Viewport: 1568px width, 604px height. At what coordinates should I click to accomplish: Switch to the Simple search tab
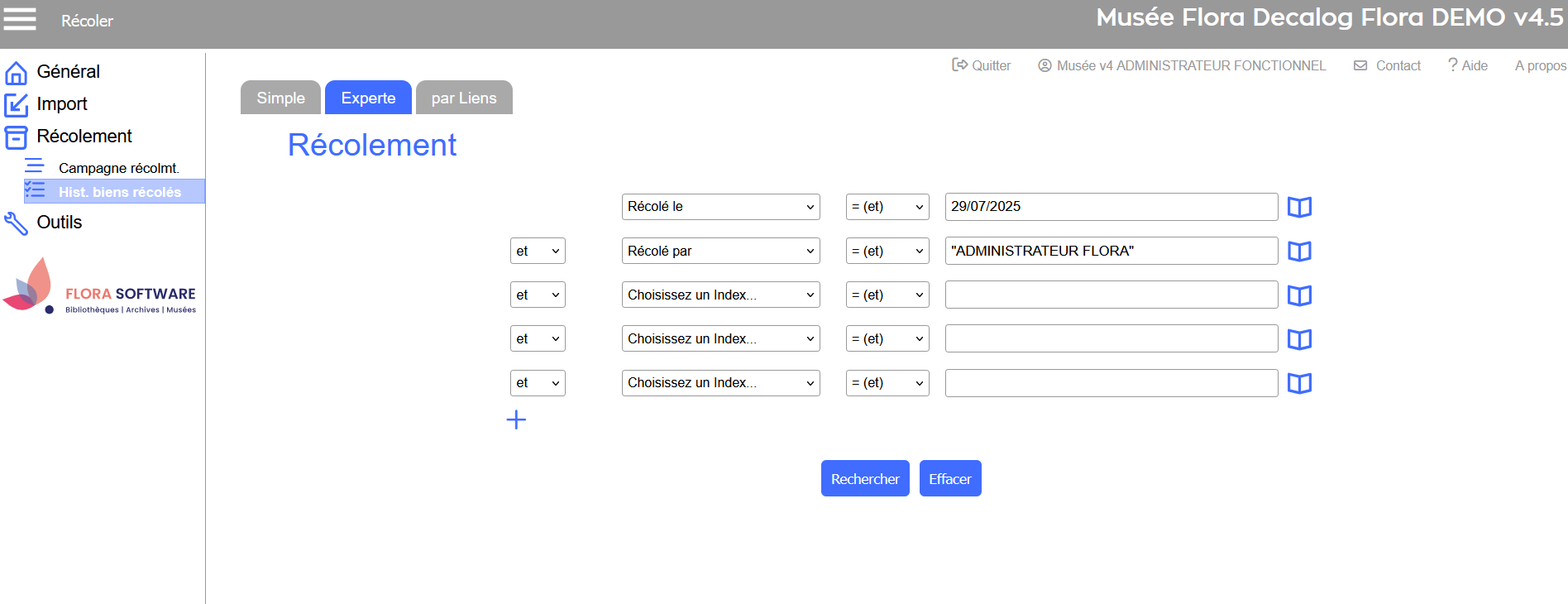[280, 98]
